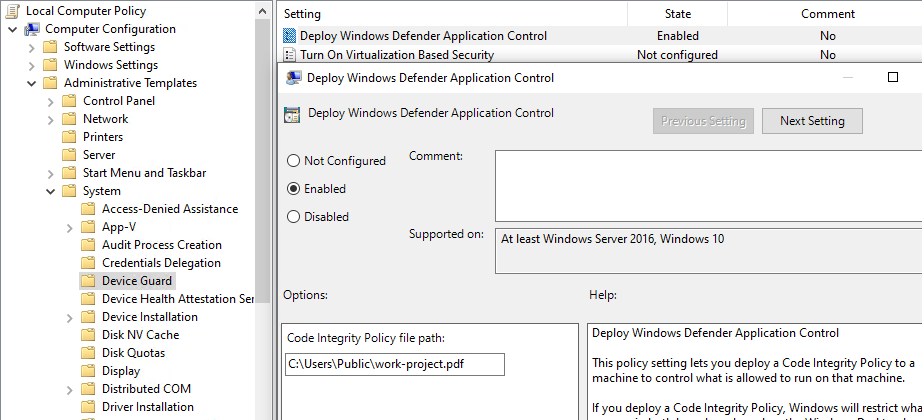Sort by the Comment column header
Image resolution: width=922 pixels, height=420 pixels.
coord(824,14)
